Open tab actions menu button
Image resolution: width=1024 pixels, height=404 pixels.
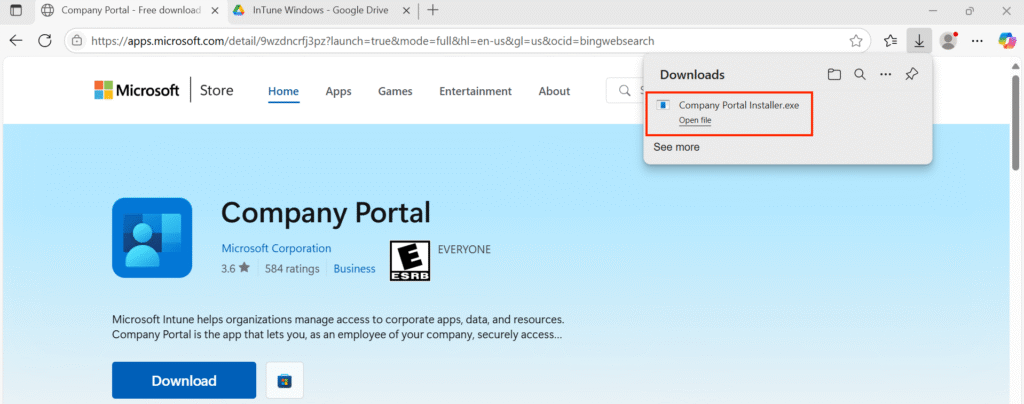click(x=15, y=10)
